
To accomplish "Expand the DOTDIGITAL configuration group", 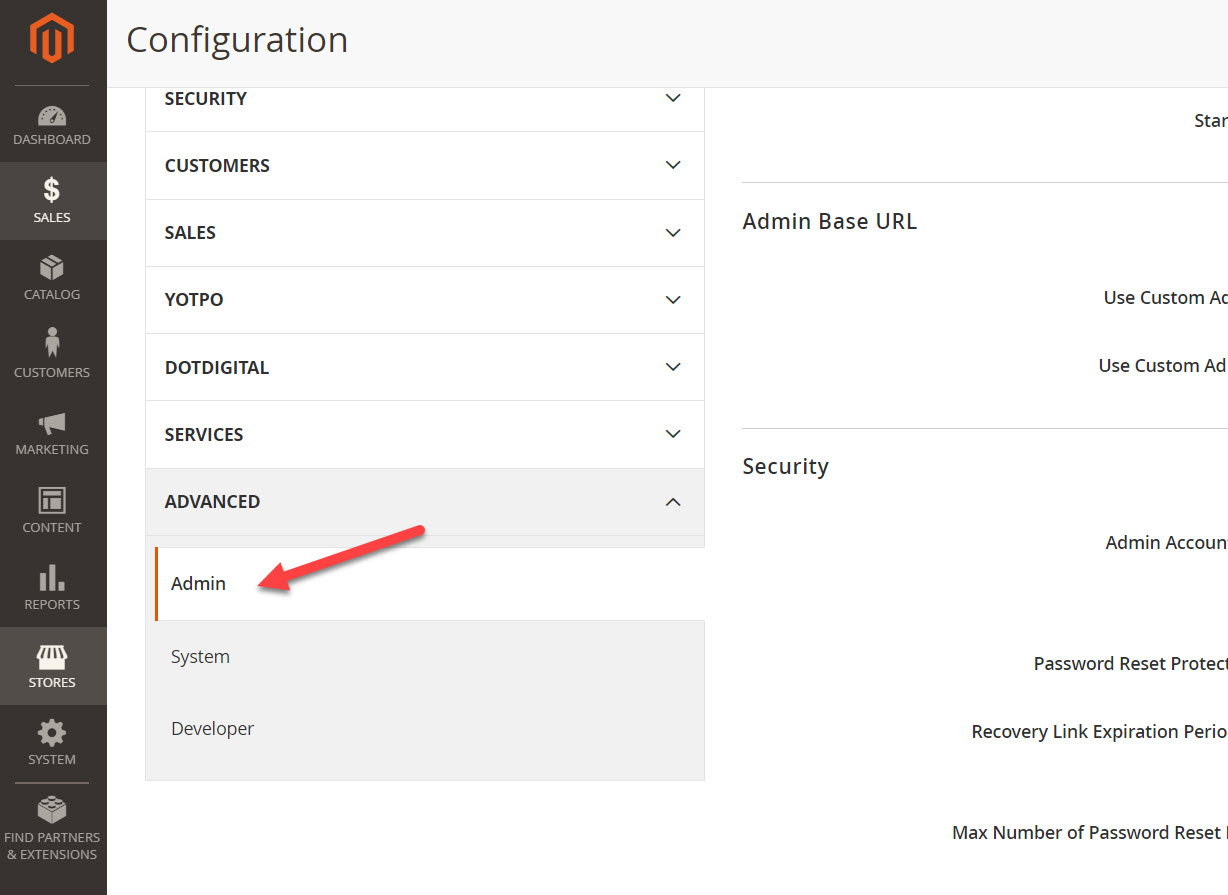I will 424,367.
